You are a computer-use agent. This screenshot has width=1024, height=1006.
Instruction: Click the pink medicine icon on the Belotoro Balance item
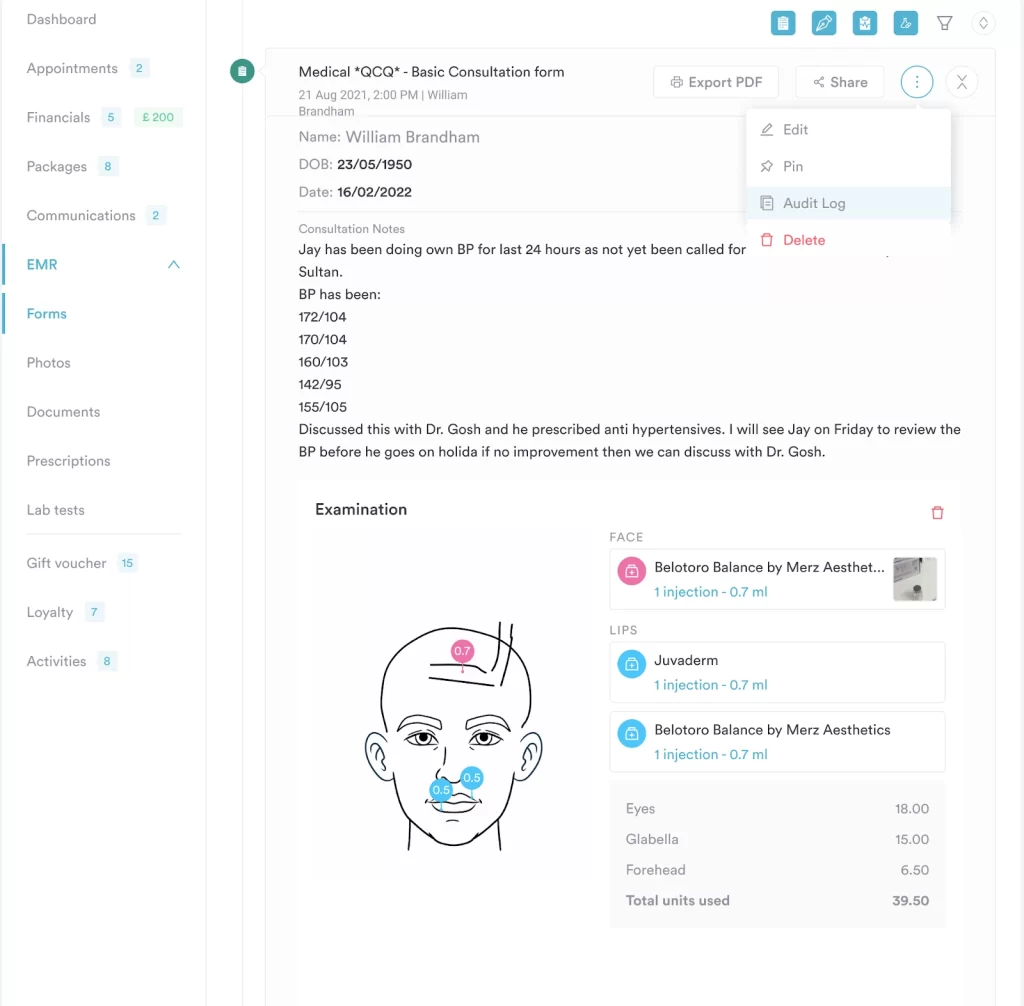[x=631, y=571]
